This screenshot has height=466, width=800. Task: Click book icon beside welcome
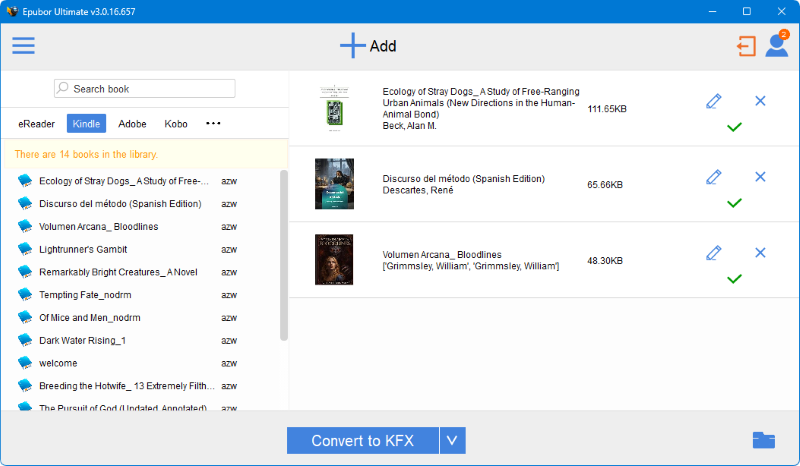[25, 363]
